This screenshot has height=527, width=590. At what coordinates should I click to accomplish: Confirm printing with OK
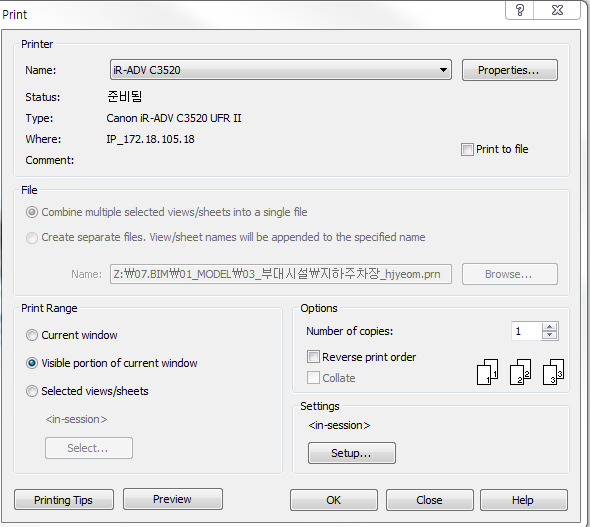click(333, 500)
